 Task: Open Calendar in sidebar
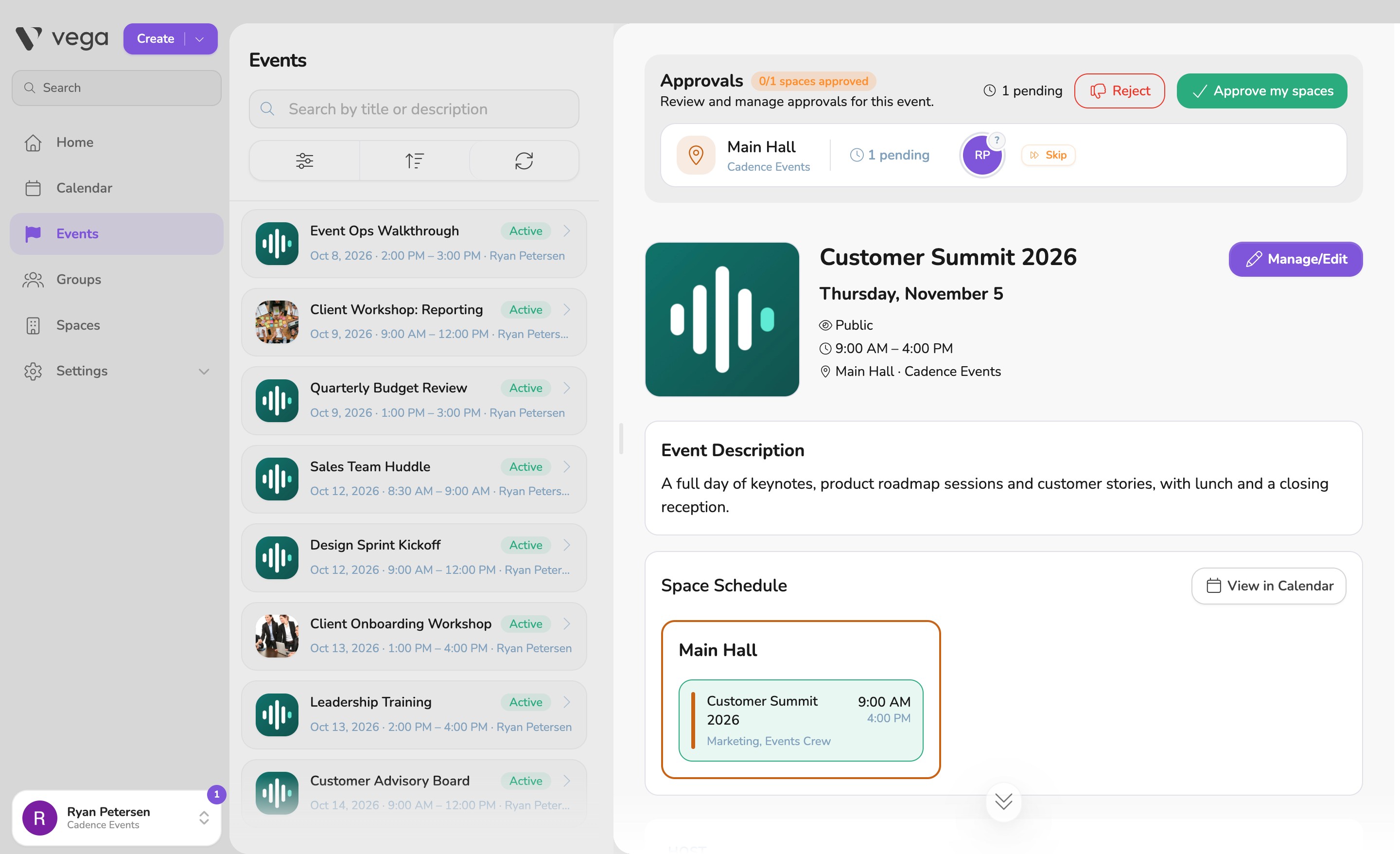click(x=117, y=188)
